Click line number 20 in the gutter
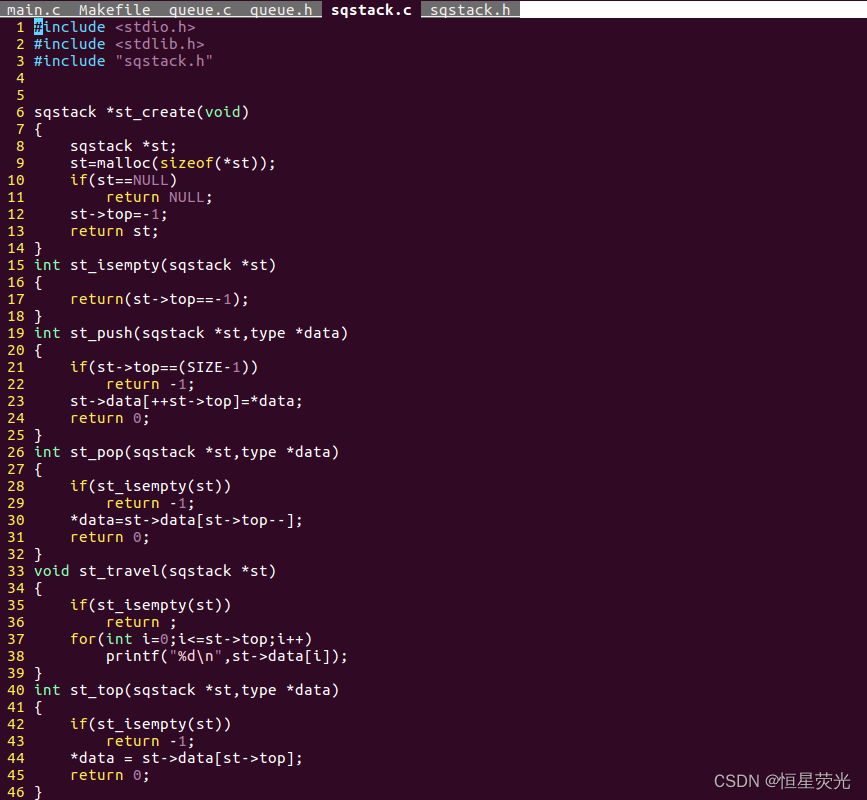 pos(16,351)
